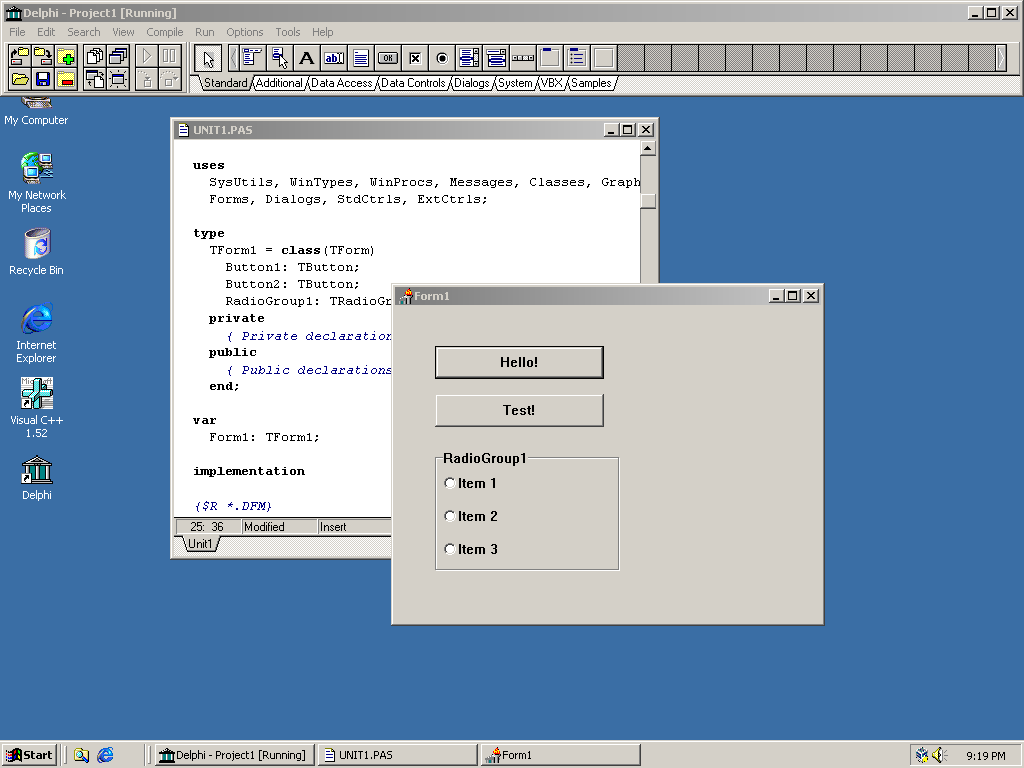1024x768 pixels.
Task: Click the Hello! button on Form1
Action: 519,362
